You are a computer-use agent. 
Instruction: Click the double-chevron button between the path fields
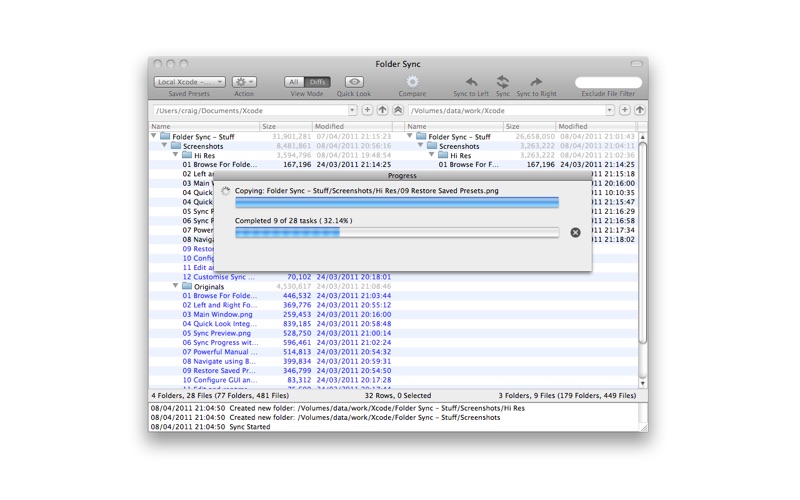pos(397,110)
